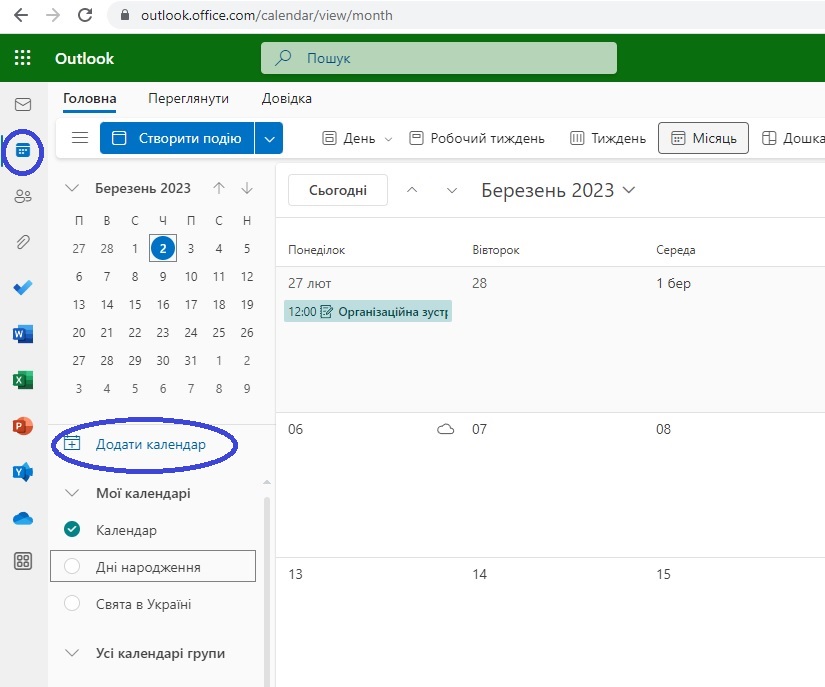
Task: Open the Організаційна зустр event
Action: click(x=368, y=311)
